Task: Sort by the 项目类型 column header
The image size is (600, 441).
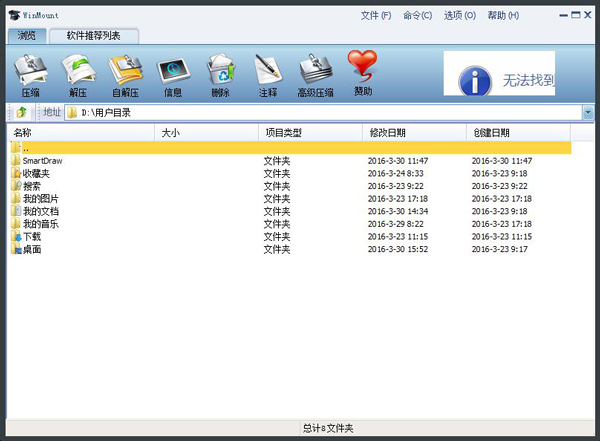Action: 310,133
